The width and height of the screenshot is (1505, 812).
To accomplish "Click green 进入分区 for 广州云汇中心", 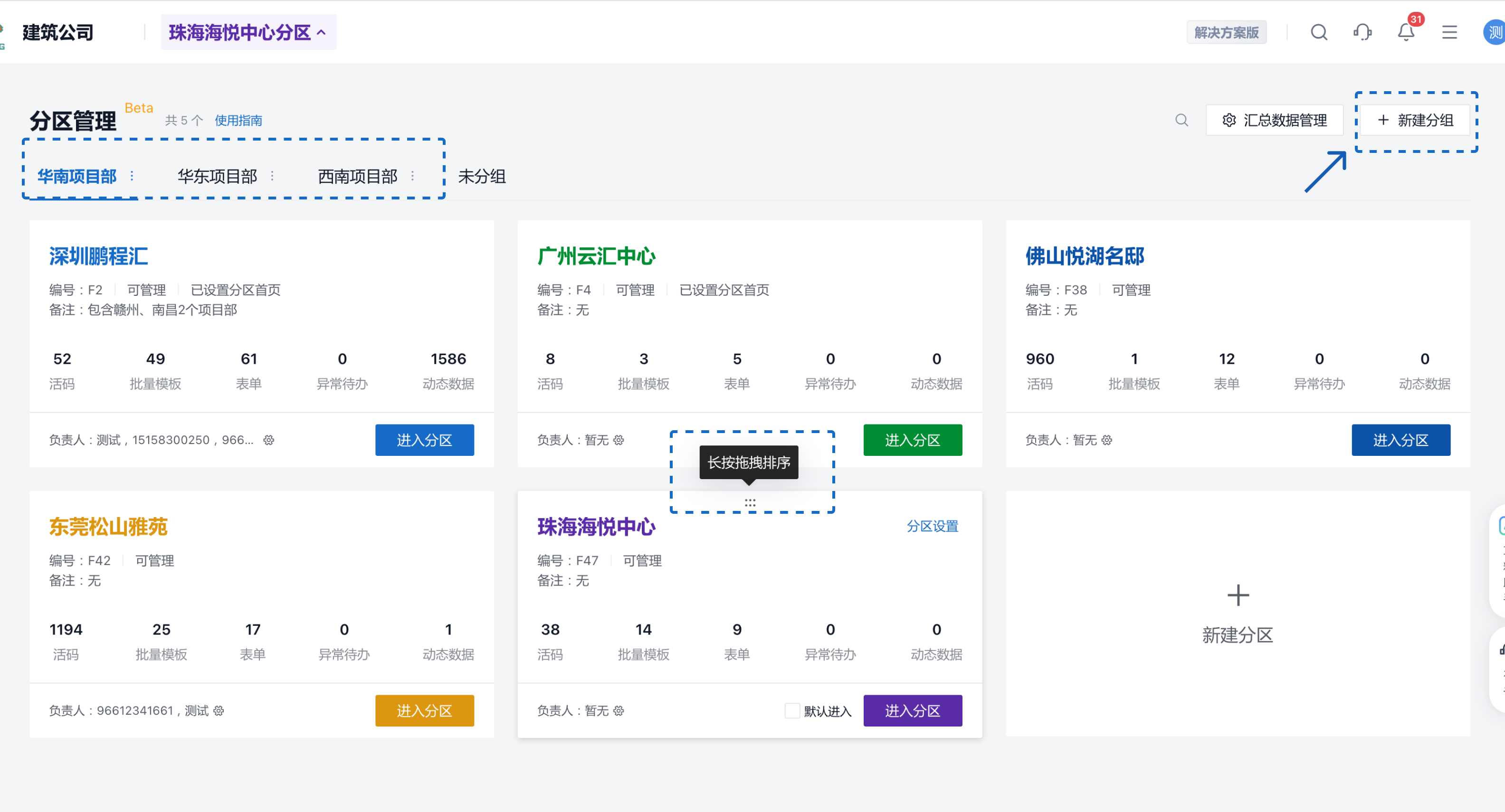I will (913, 440).
